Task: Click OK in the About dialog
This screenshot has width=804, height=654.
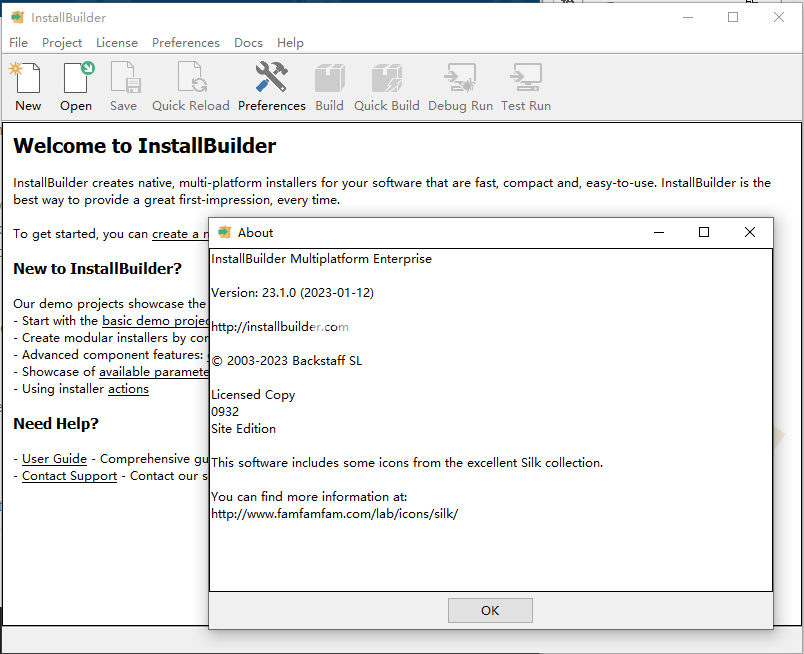Action: click(x=490, y=610)
